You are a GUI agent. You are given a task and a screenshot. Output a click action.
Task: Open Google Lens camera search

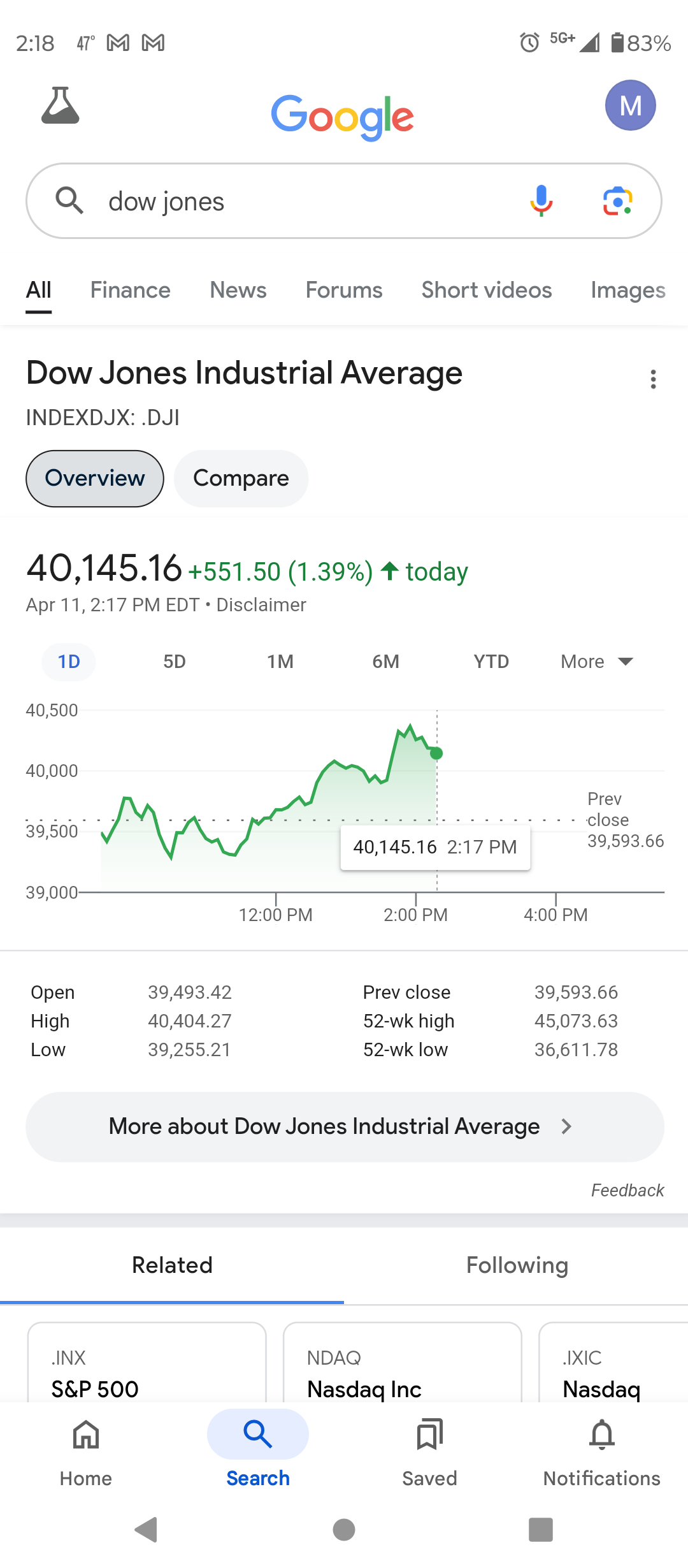point(617,201)
